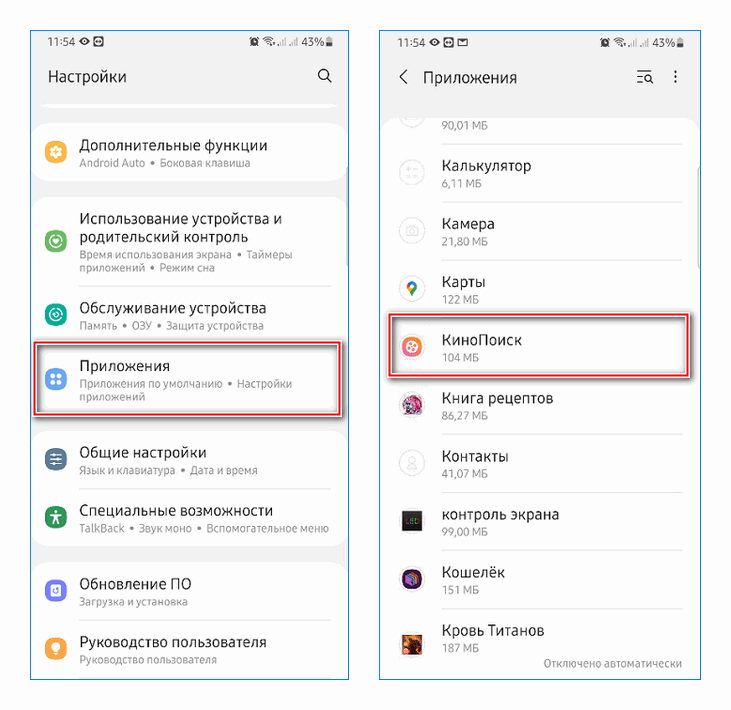
Task: Tap the Обслуживание устройства teal icon
Action: click(56, 314)
